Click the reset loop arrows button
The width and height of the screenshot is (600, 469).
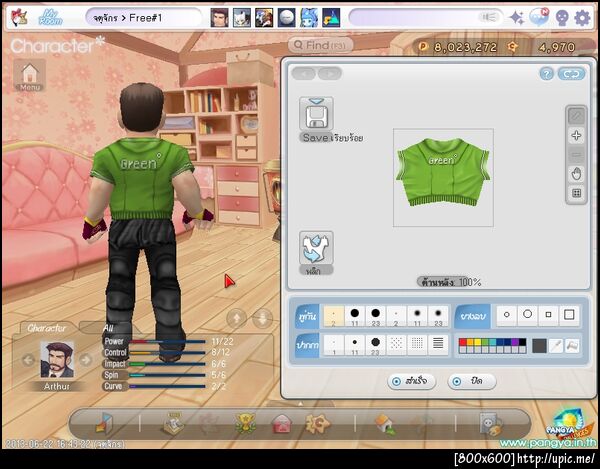pos(571,73)
